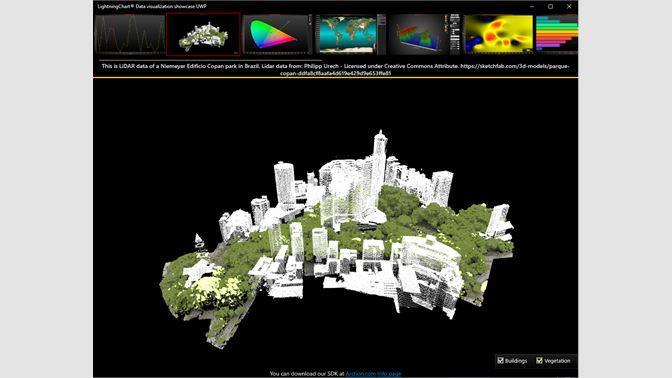Uncheck the Vegetation checkbox

pyautogui.click(x=540, y=360)
